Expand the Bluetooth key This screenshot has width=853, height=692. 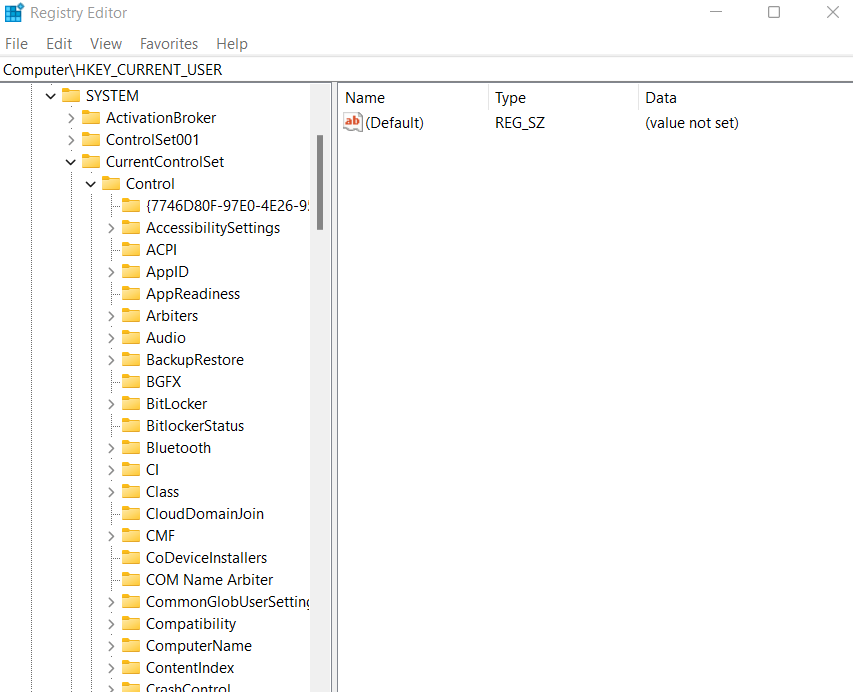pos(111,448)
